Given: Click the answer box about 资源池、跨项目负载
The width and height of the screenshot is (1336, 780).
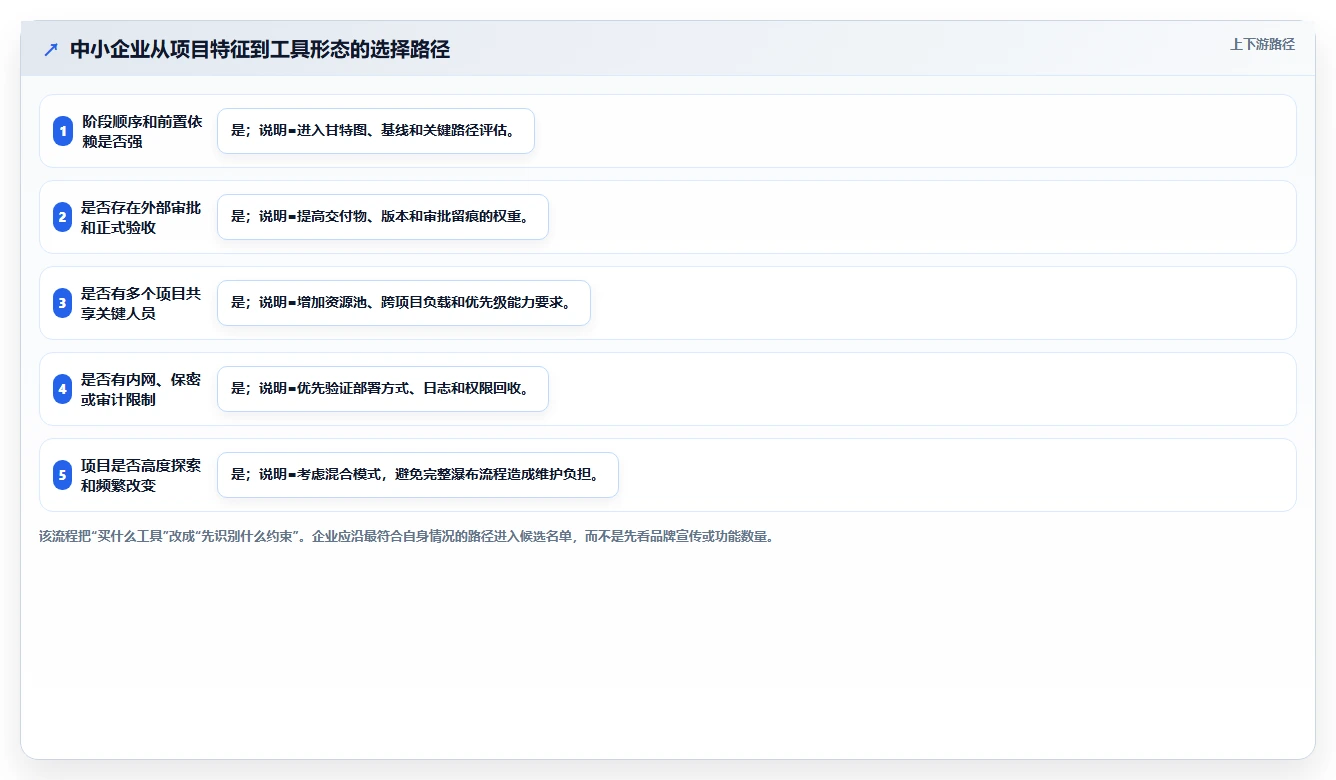Looking at the screenshot, I should pyautogui.click(x=404, y=303).
